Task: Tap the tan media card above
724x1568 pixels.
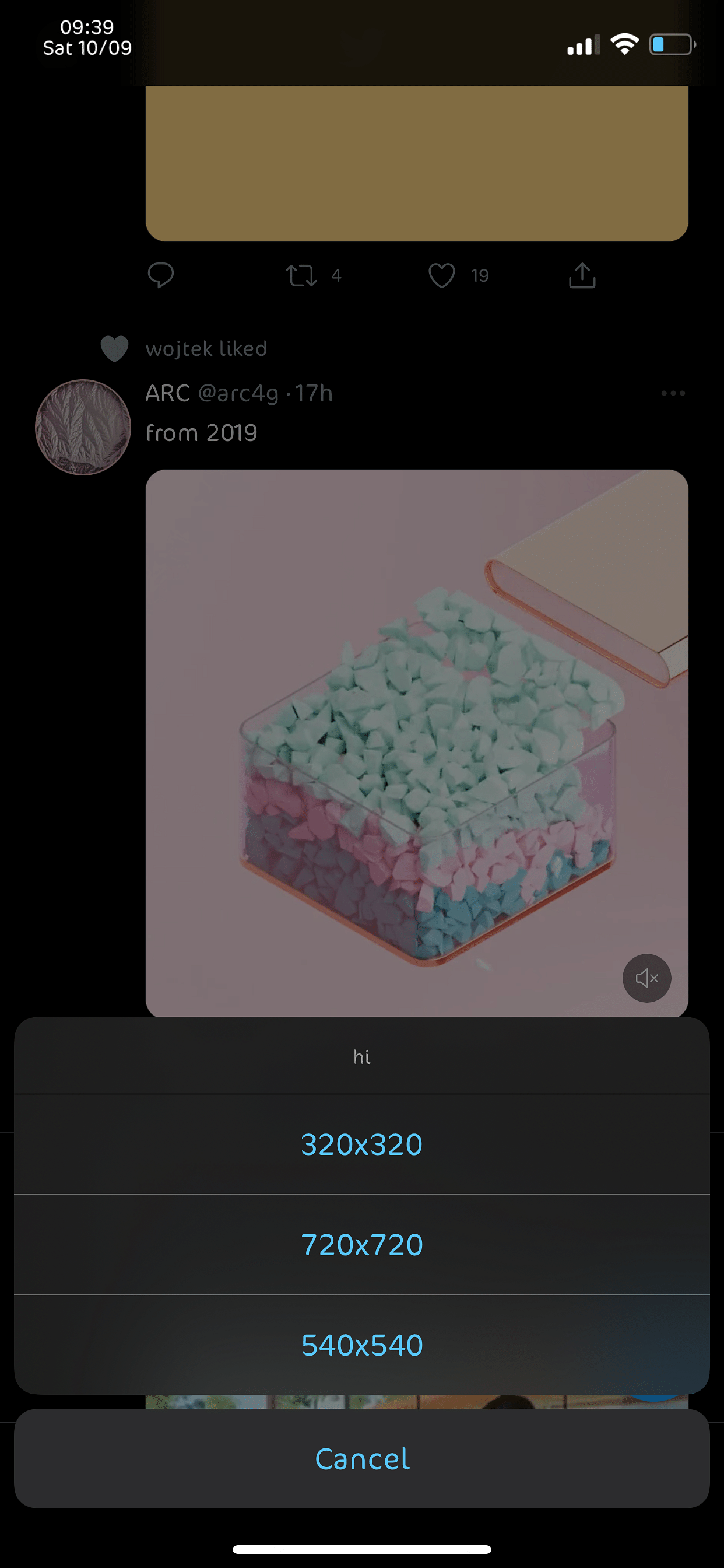Action: point(417,163)
